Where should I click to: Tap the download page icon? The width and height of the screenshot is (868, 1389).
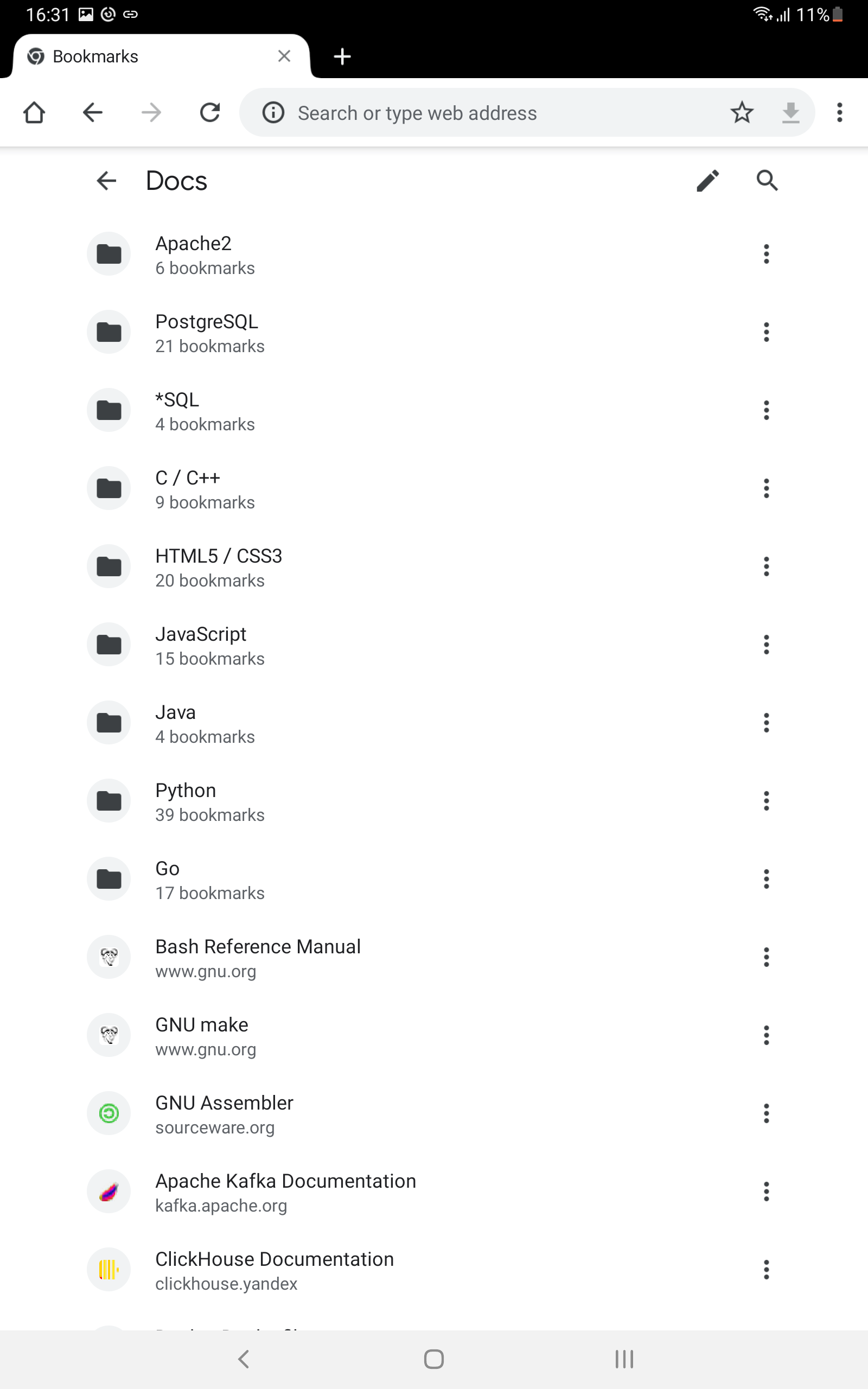click(x=790, y=112)
